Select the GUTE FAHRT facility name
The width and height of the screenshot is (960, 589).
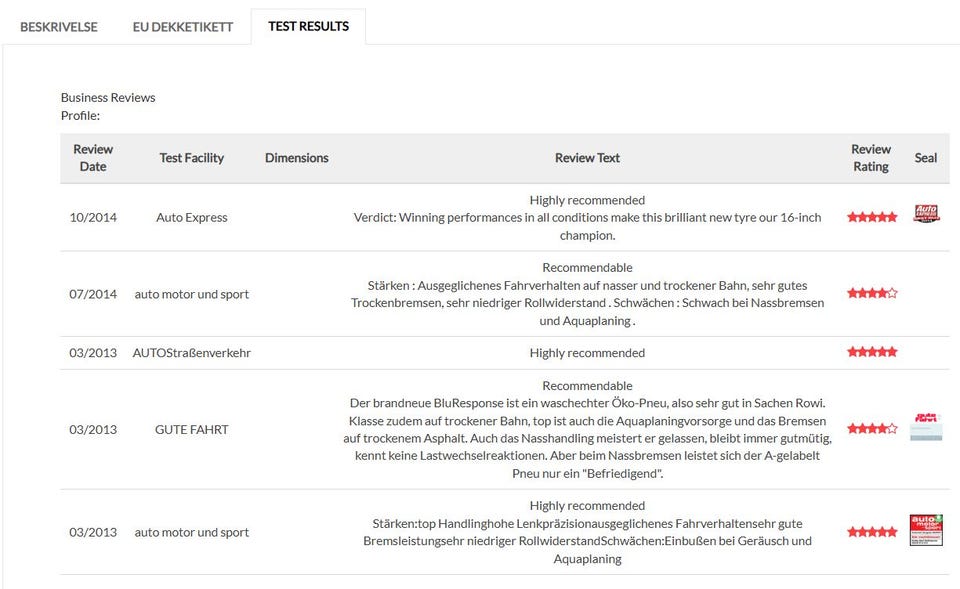point(192,430)
